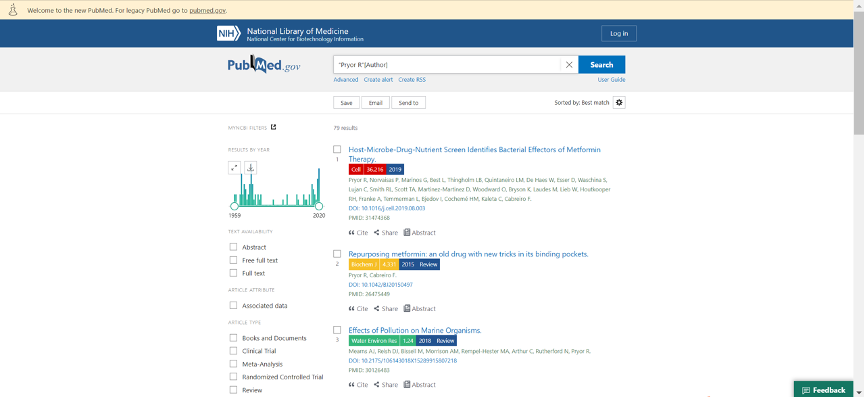Cite the Repurposing metformin article
Viewport: 864px width, 397px height.
point(358,309)
